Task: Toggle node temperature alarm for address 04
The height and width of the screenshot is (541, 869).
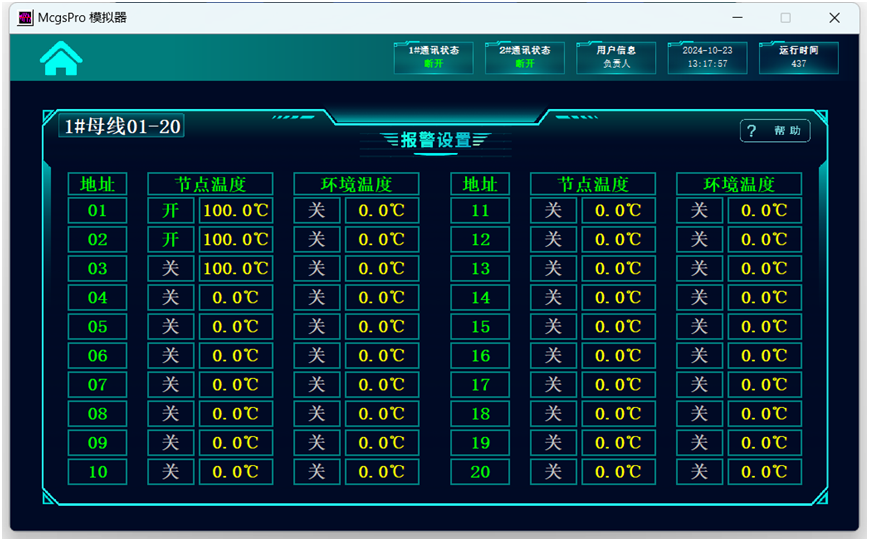Action: point(171,298)
